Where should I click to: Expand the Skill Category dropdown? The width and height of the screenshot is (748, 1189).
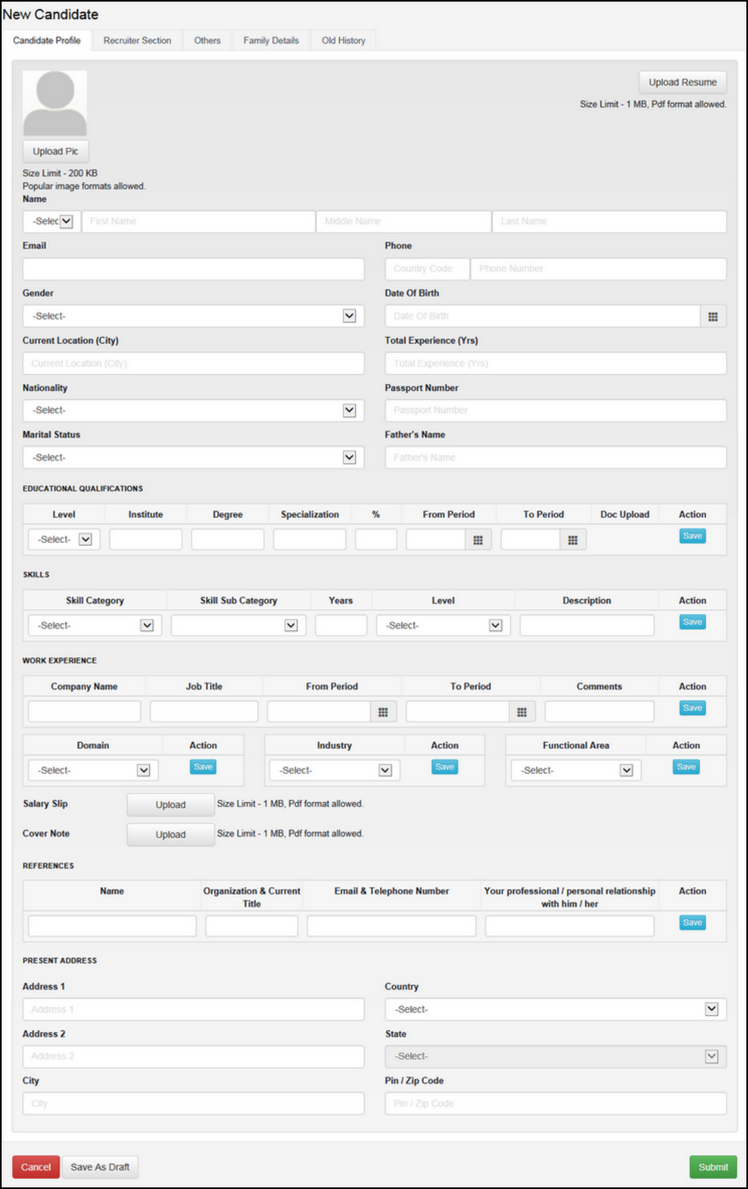[x=95, y=626]
